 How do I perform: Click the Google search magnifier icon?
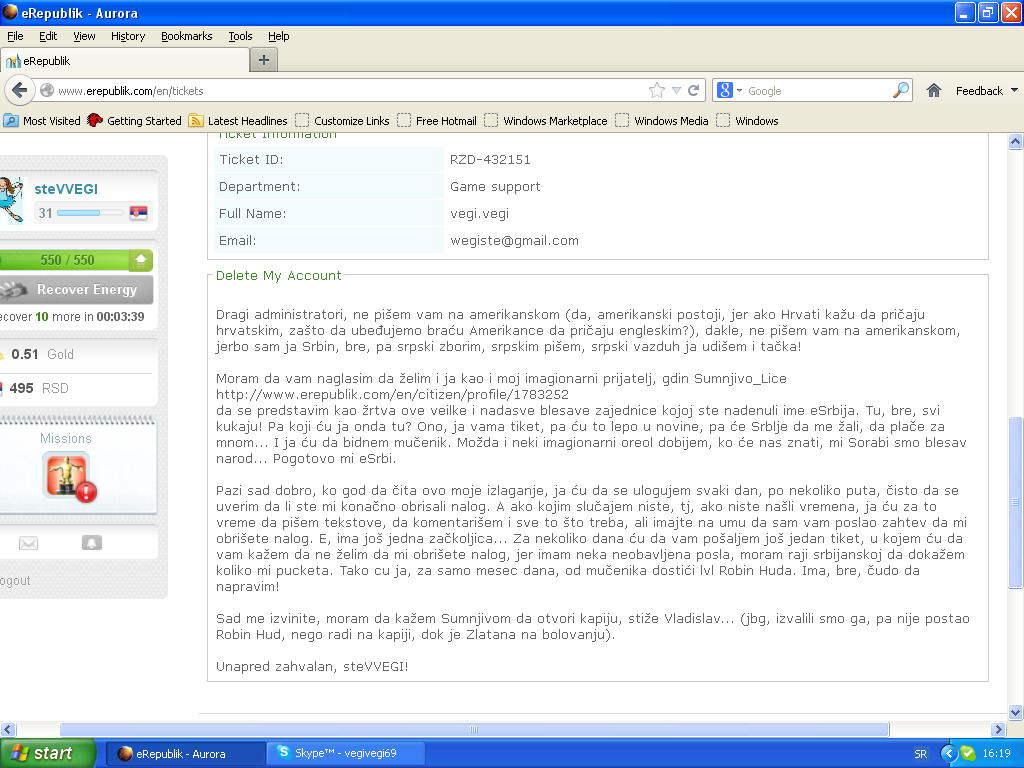coord(901,90)
